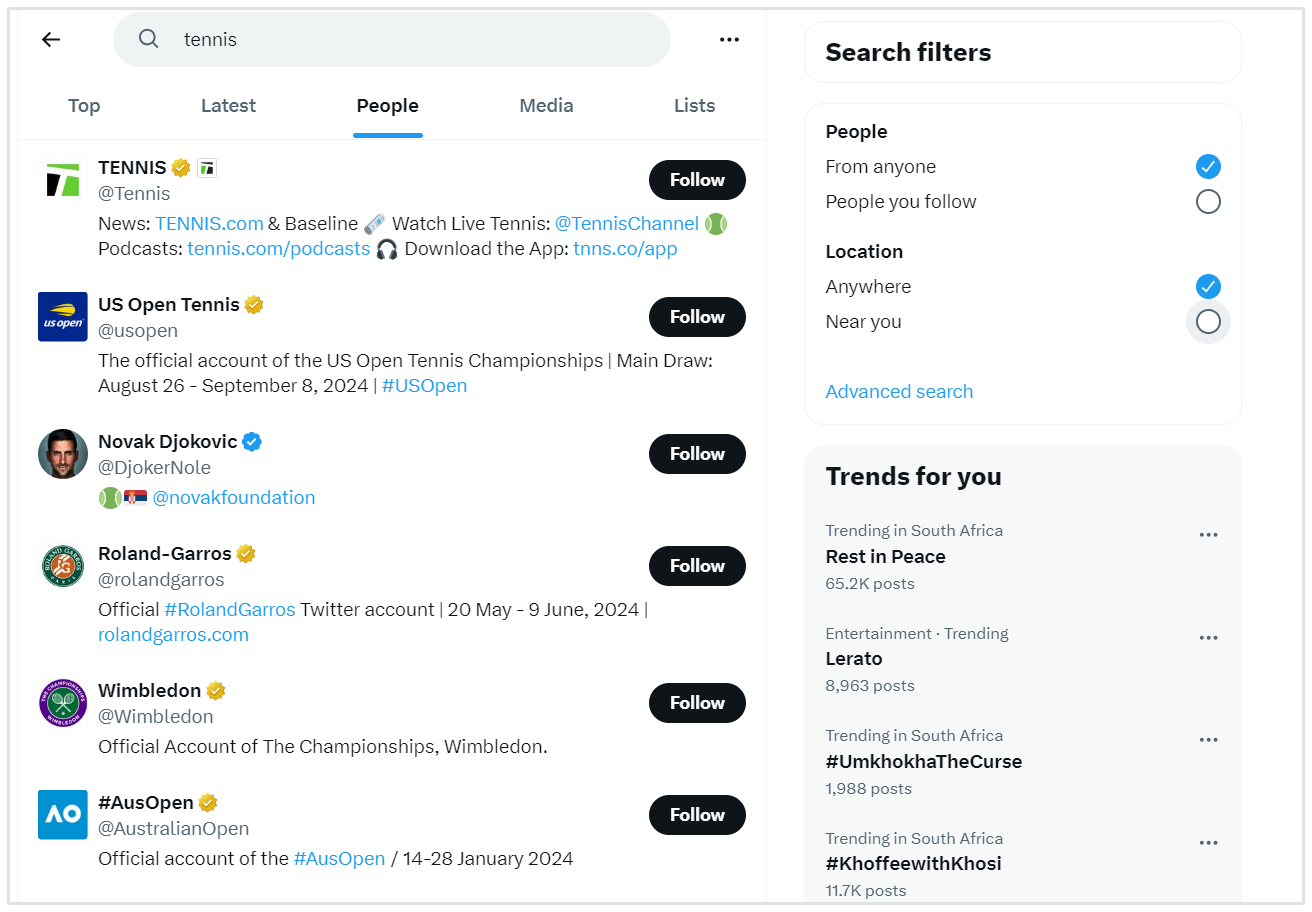The width and height of the screenshot is (1312, 912).
Task: Follow the Novak Djokovic account
Action: tap(697, 454)
